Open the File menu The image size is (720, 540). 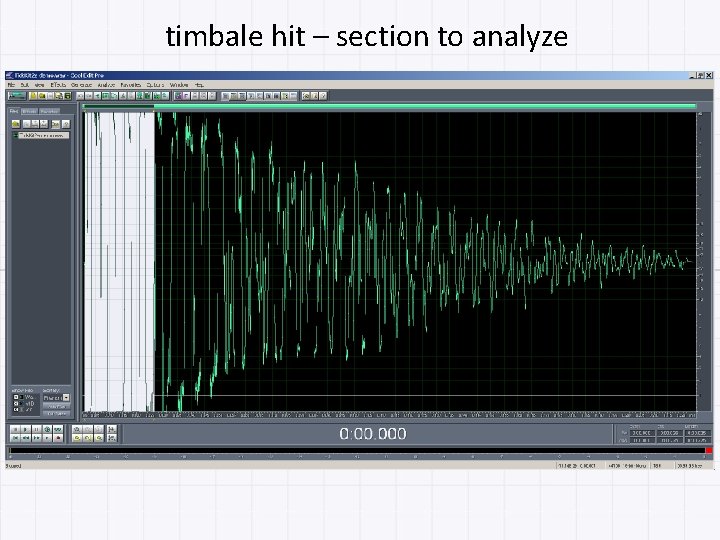click(11, 85)
